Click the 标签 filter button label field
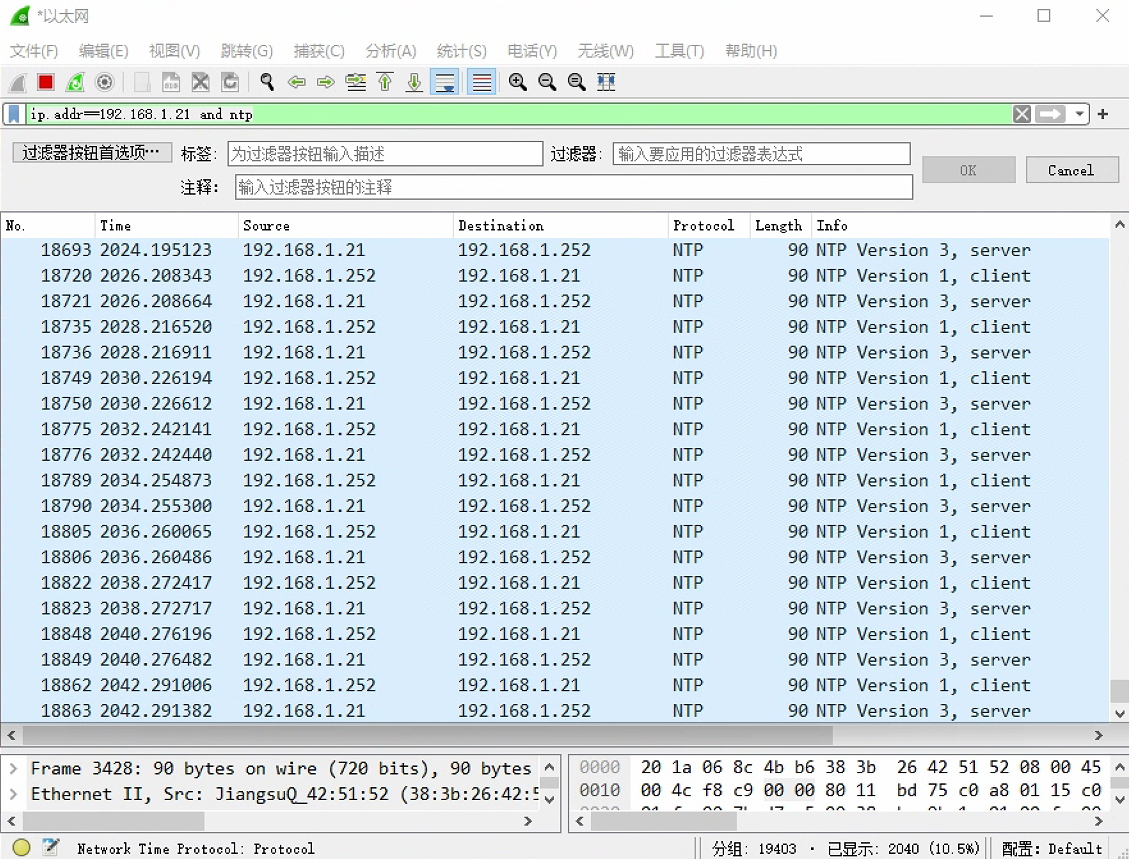The height and width of the screenshot is (859, 1129). click(384, 153)
